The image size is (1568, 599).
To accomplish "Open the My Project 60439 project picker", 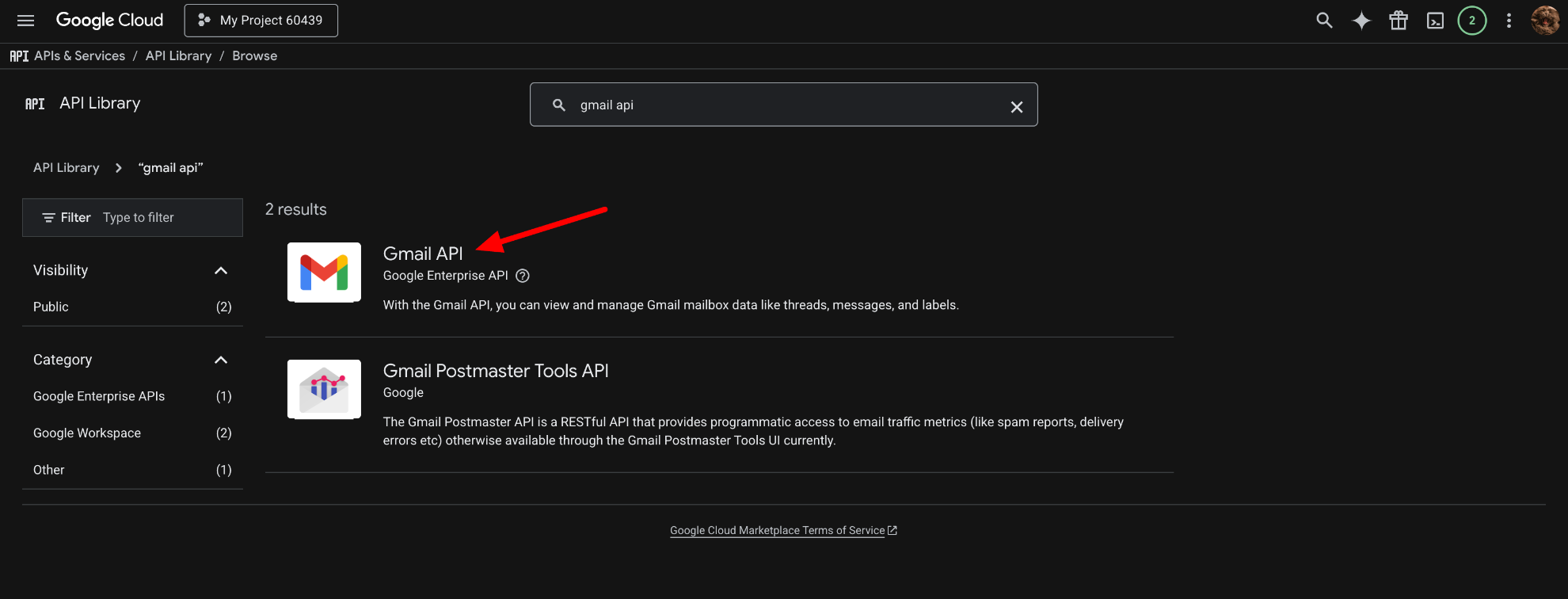I will pos(261,21).
